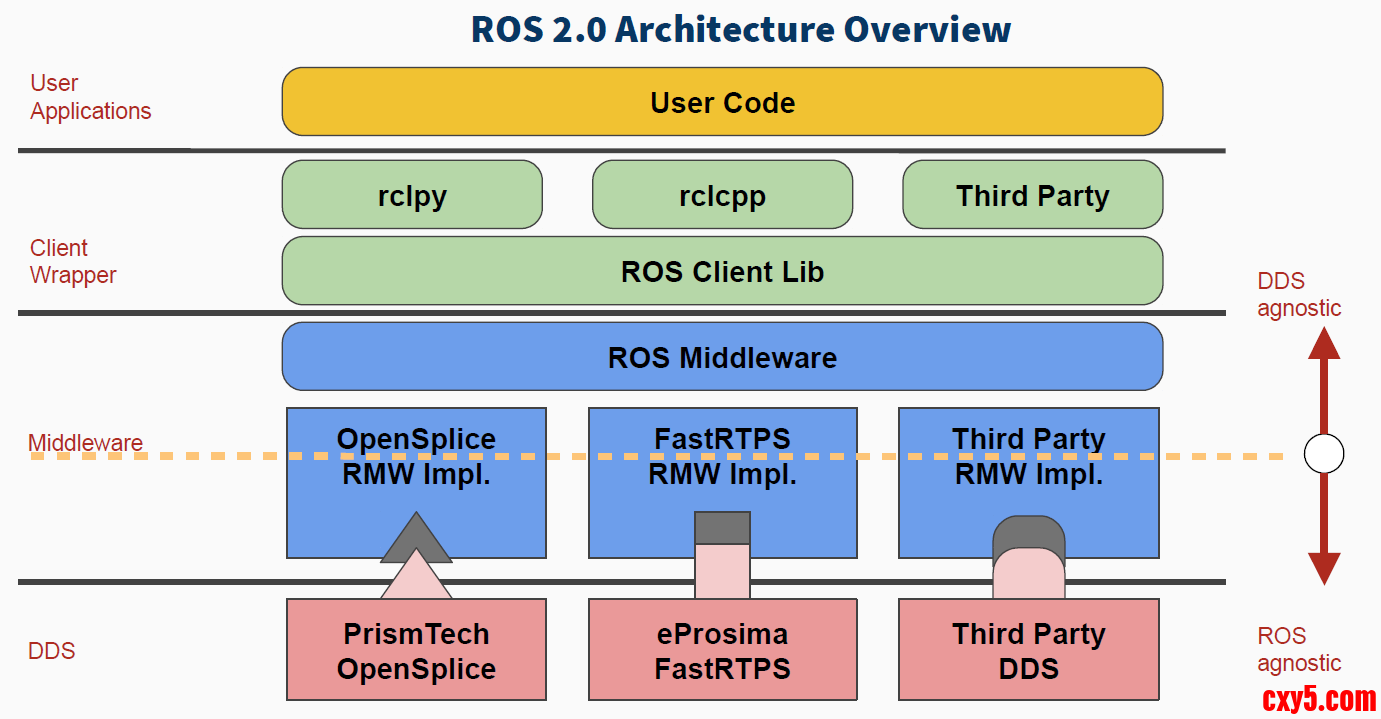Click the cxy5.com watermark link
Viewport: 1381px width, 719px height.
[x=1319, y=699]
